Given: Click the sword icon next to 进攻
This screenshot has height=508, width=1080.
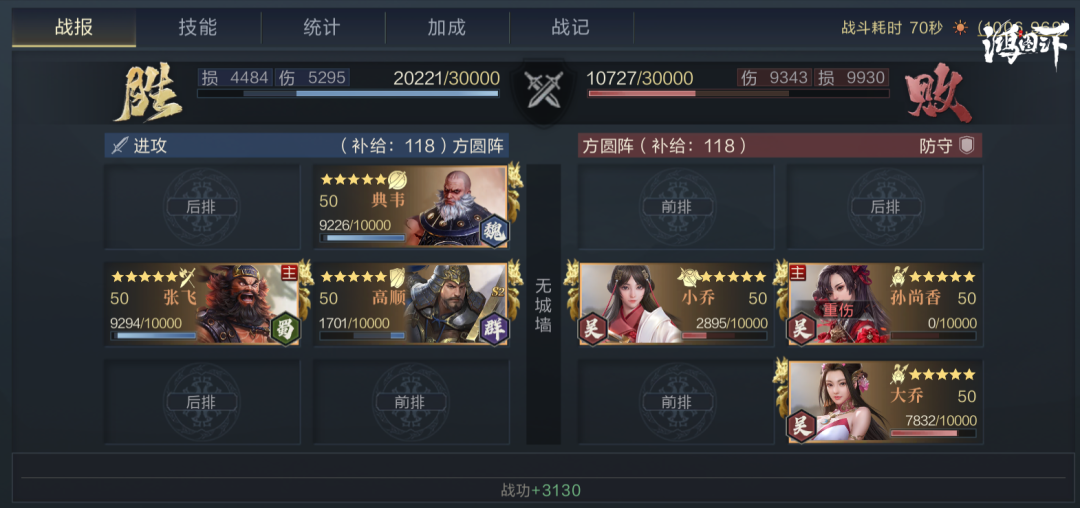Looking at the screenshot, I should pyautogui.click(x=120, y=146).
